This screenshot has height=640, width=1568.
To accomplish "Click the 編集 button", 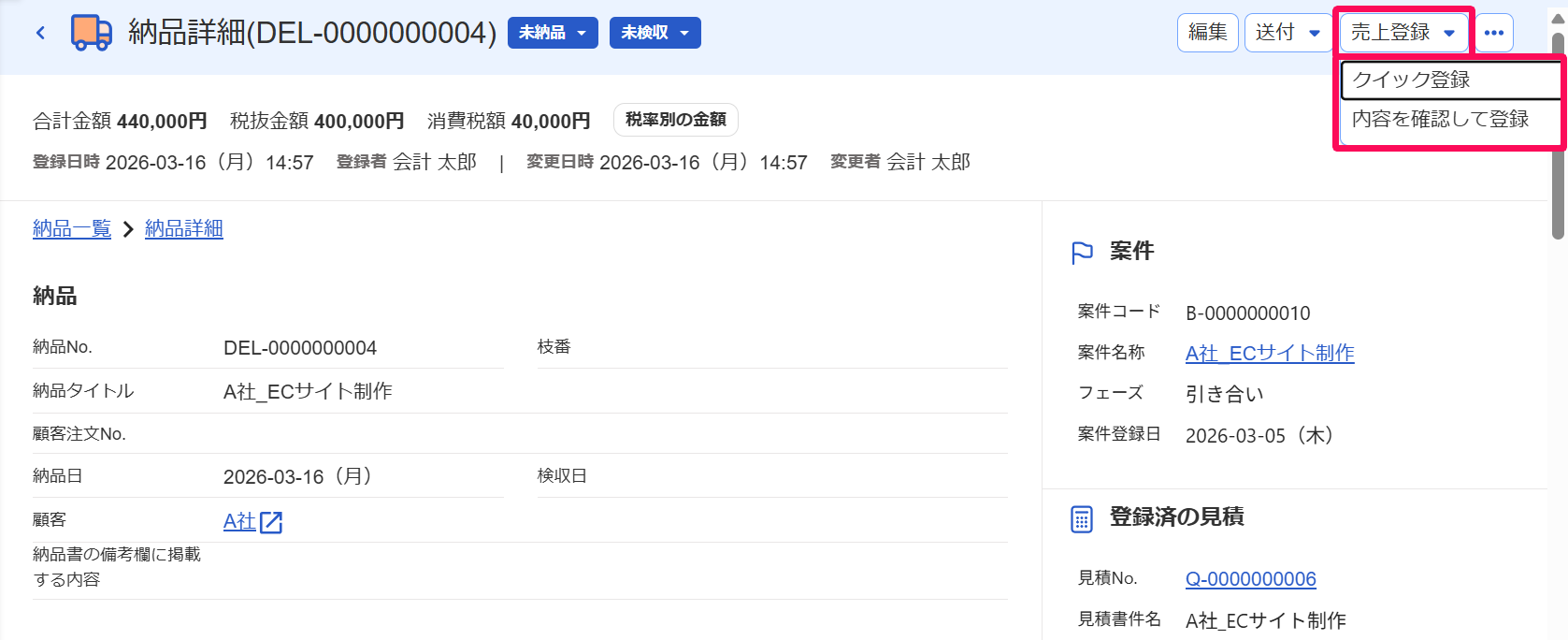I will tap(1208, 33).
